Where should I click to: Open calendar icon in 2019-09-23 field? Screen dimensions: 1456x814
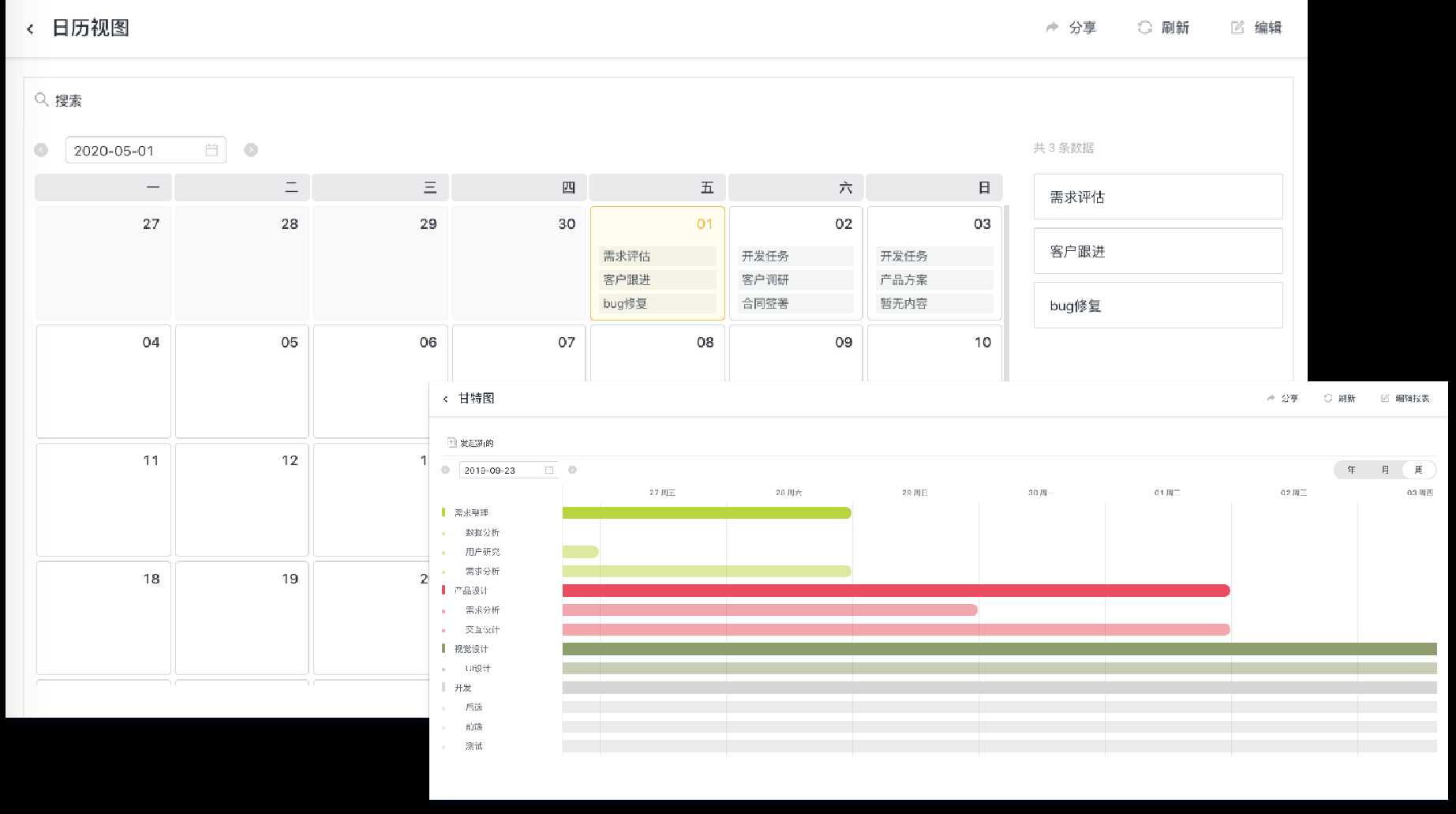click(x=549, y=470)
